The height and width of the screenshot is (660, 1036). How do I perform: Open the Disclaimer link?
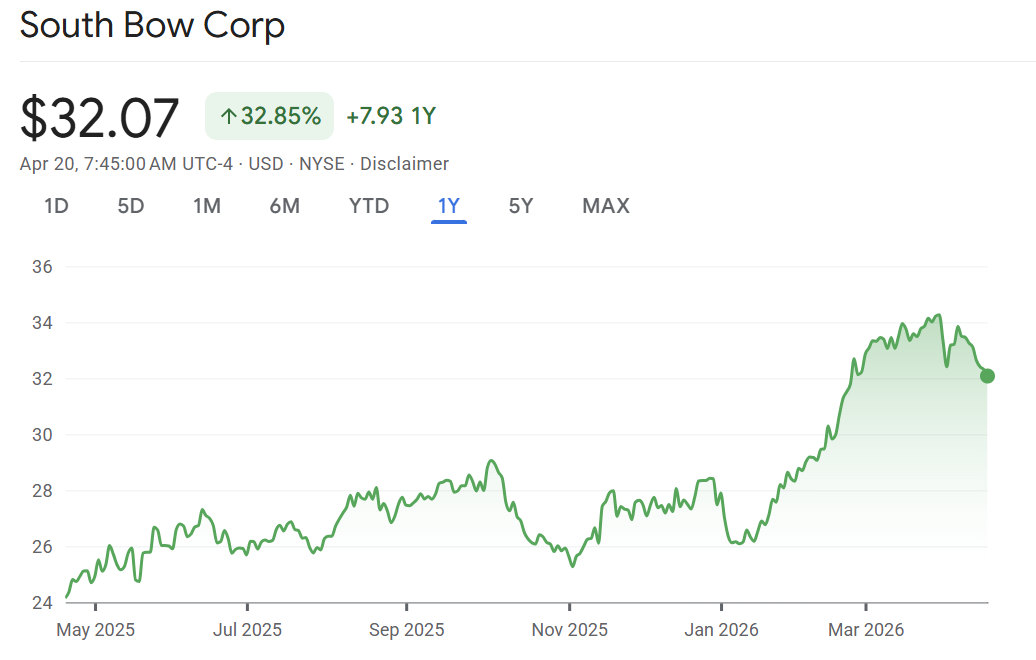(x=404, y=164)
